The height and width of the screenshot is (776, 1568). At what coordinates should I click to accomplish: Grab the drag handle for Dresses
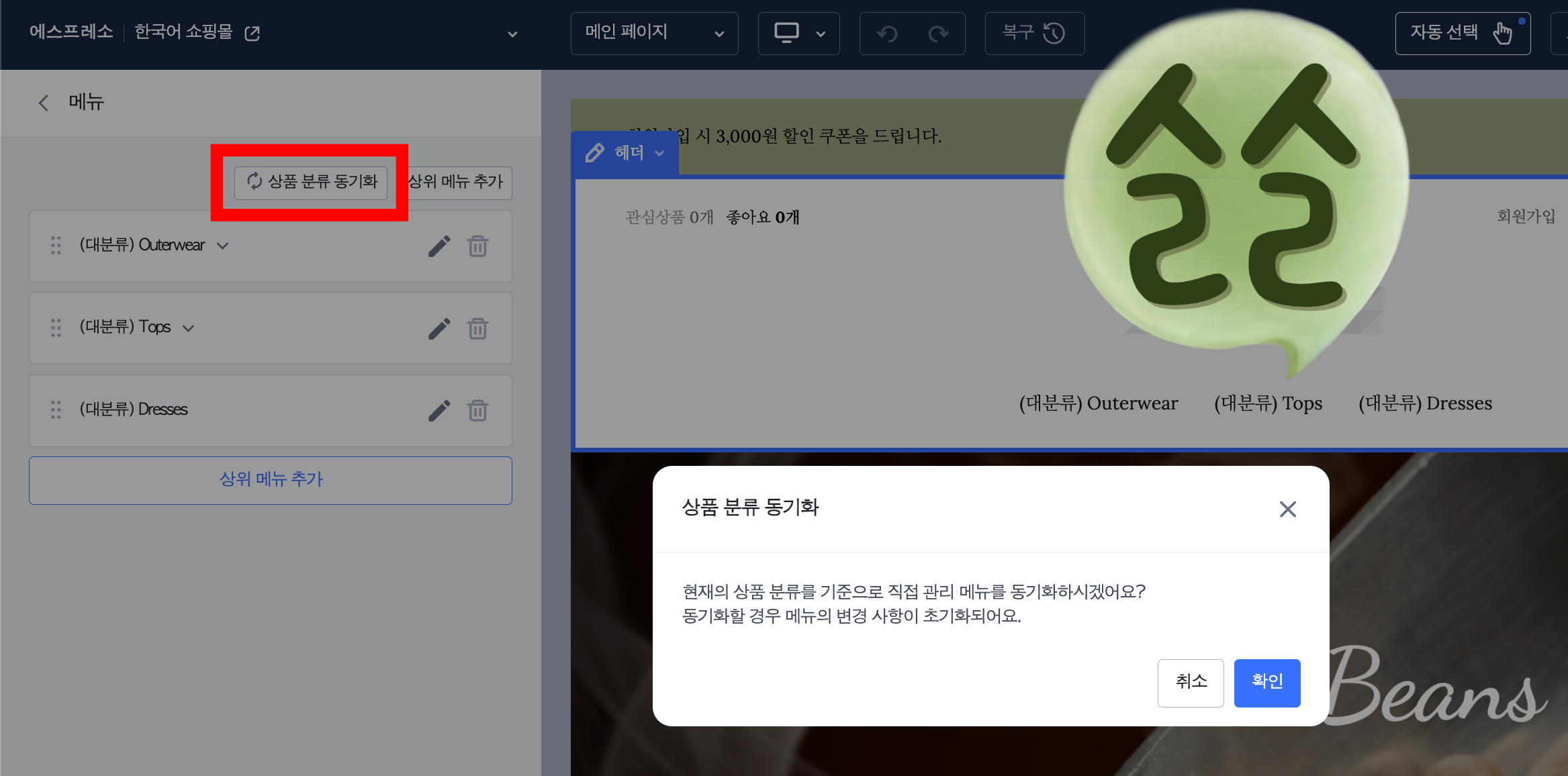[x=56, y=409]
